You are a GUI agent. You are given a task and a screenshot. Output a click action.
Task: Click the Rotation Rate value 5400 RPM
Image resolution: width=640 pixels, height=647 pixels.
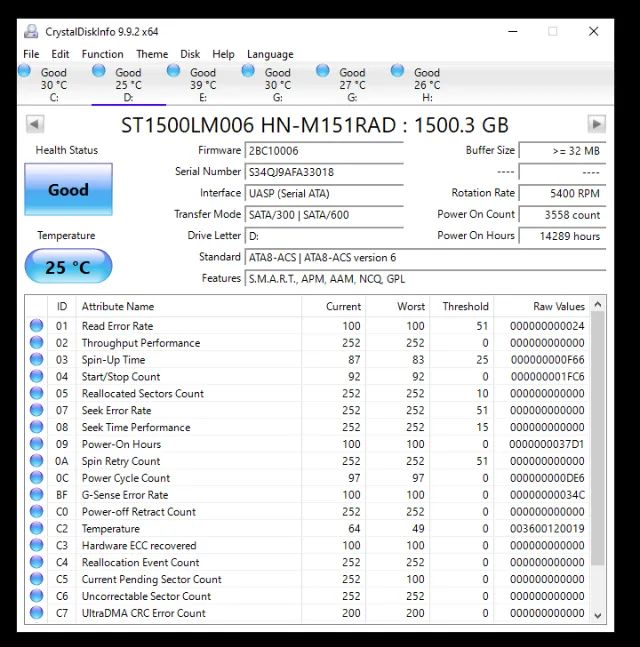(562, 194)
